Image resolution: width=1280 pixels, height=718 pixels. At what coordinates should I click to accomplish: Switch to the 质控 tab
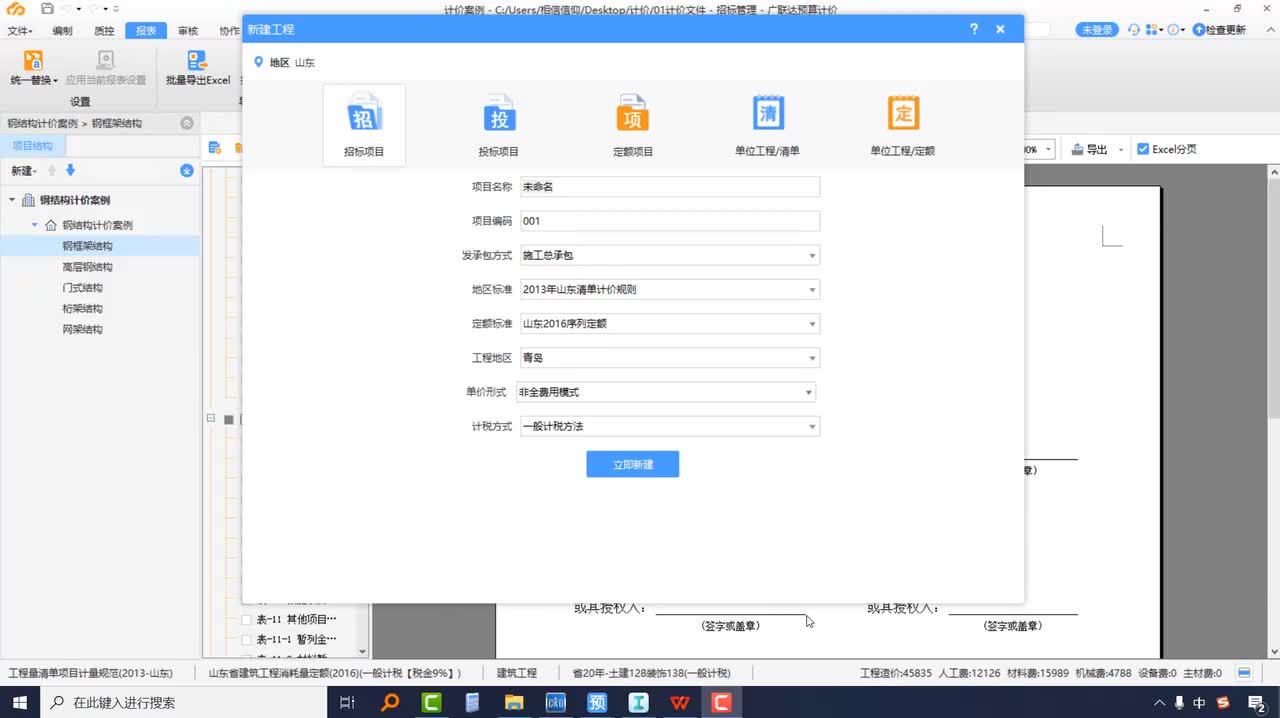click(104, 31)
